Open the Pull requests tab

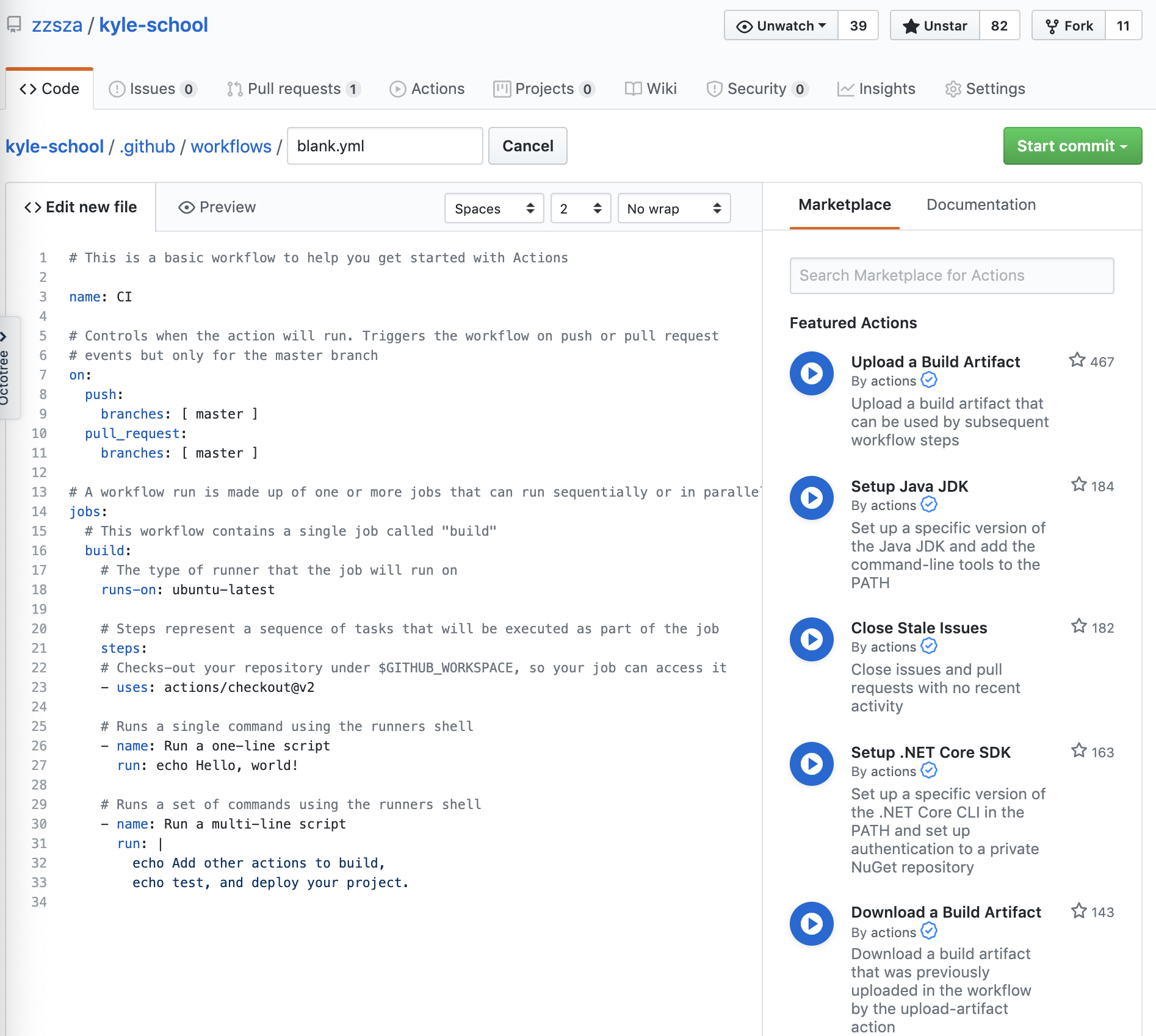(x=294, y=89)
